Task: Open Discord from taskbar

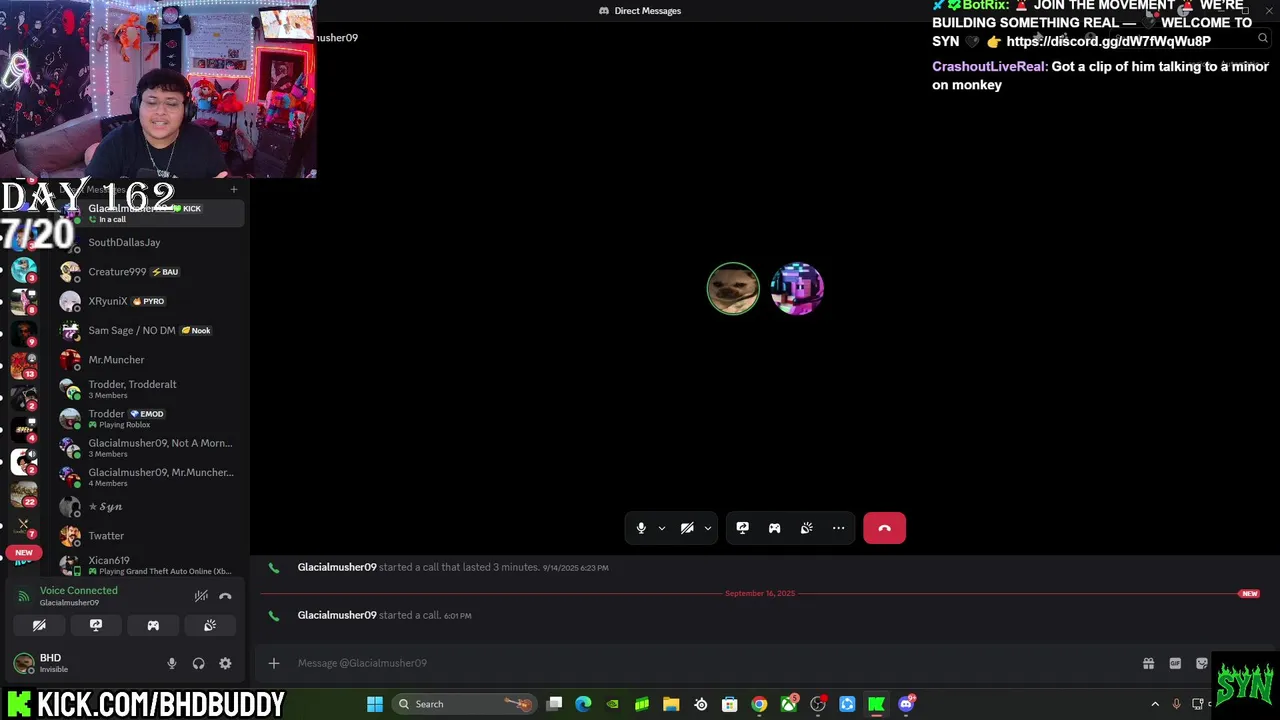Action: 906,704
